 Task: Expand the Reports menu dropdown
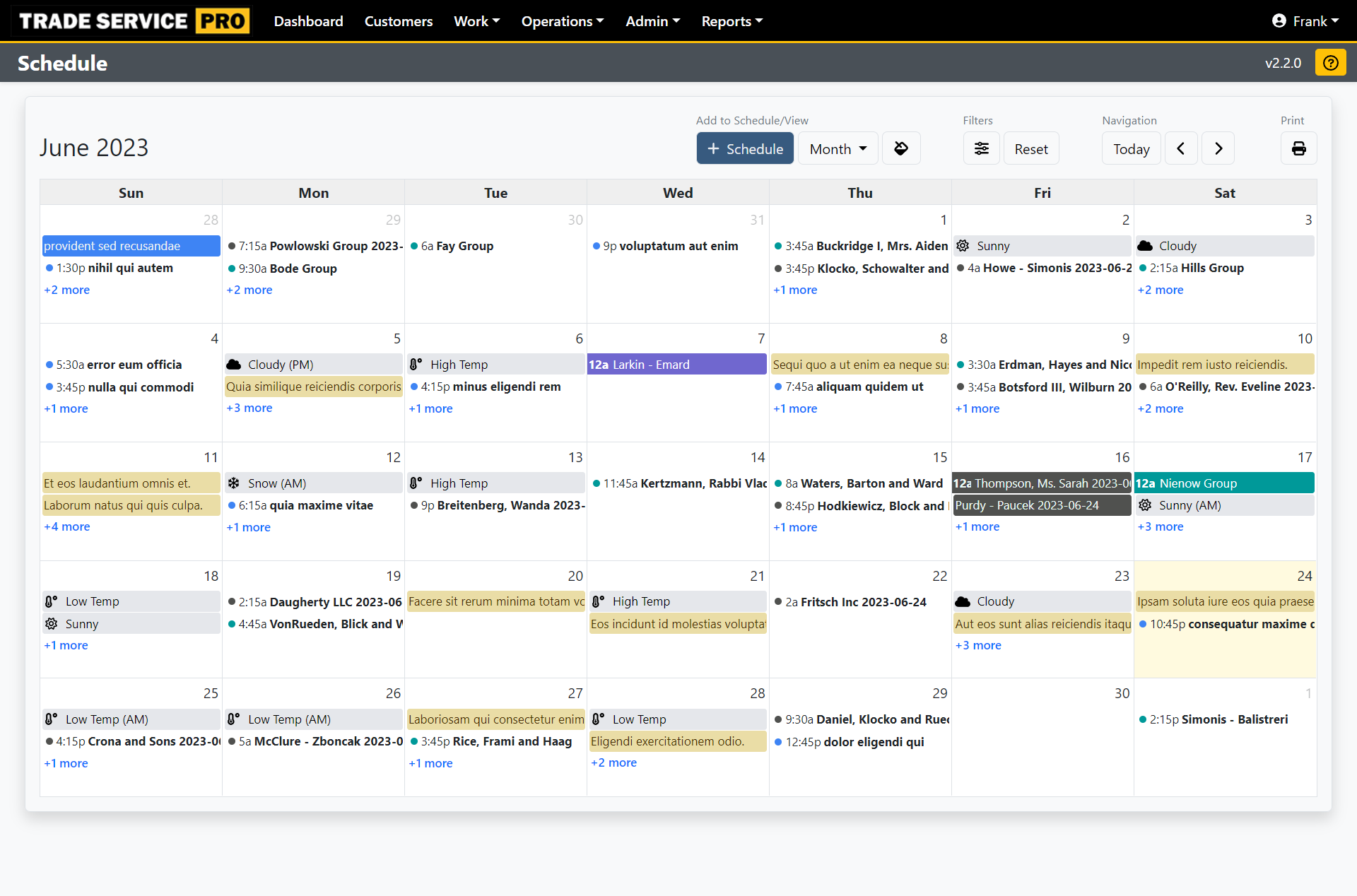732,21
